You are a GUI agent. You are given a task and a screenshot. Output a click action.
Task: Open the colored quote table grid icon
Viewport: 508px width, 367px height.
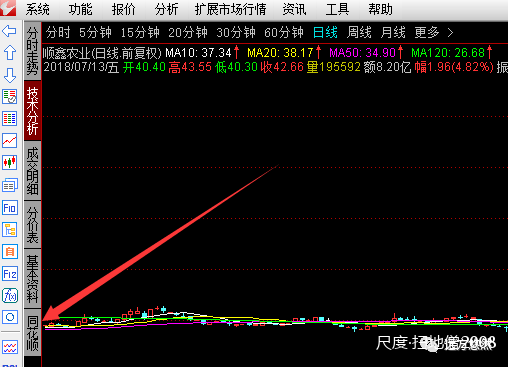10,119
